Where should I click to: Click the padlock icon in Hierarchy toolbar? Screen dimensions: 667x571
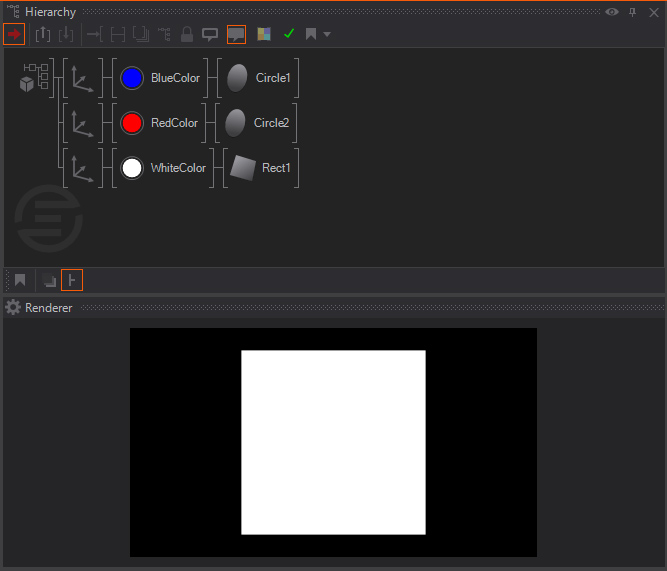point(186,34)
